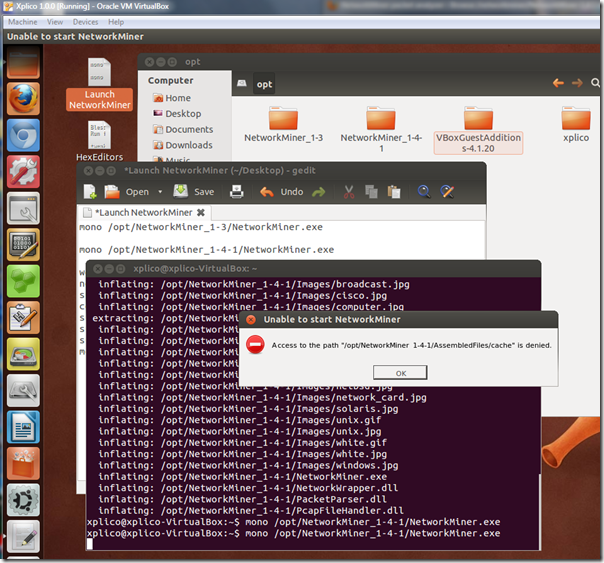Click the Find magnifier icon in gedit
The height and width of the screenshot is (563, 604).
click(x=424, y=191)
